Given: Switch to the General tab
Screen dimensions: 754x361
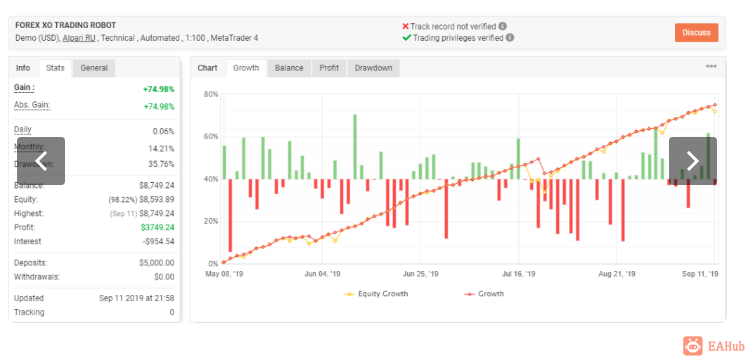Looking at the screenshot, I should 94,68.
